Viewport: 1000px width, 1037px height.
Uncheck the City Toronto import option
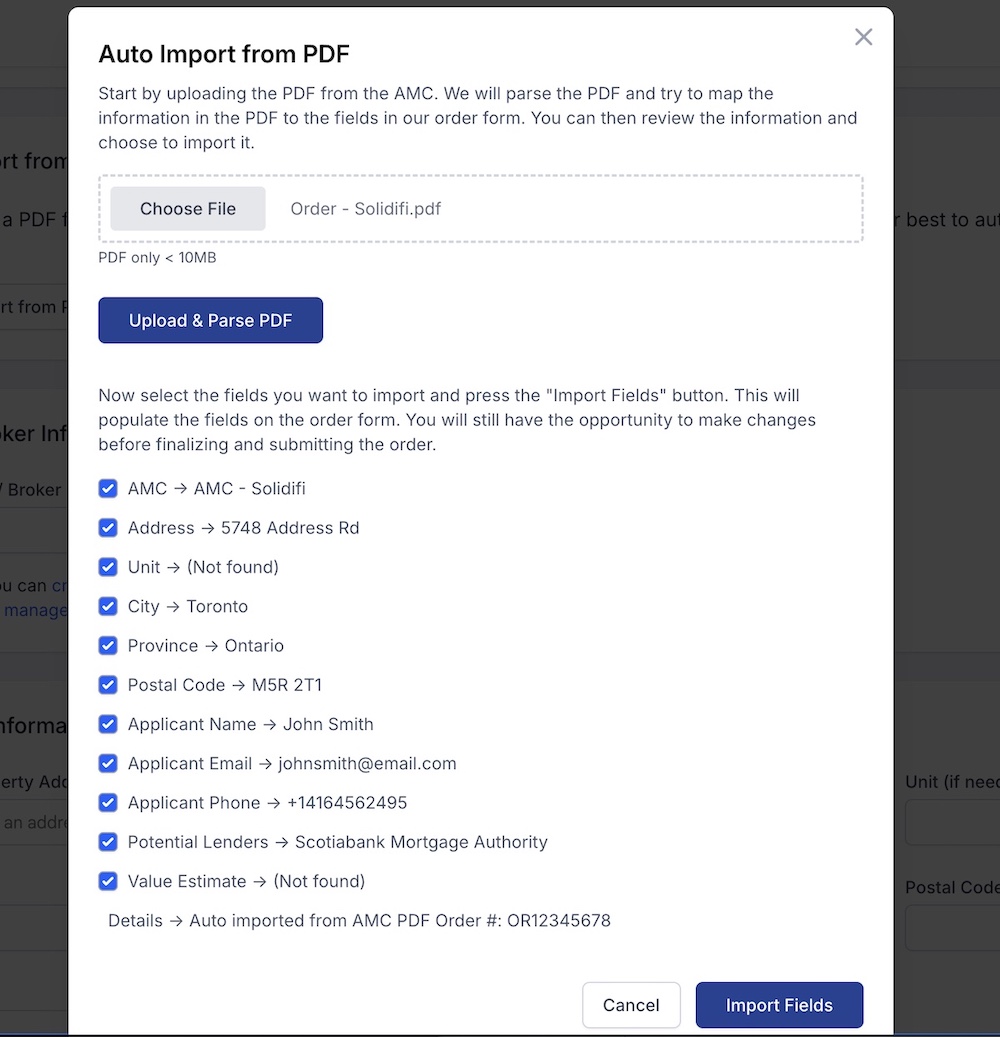point(108,606)
